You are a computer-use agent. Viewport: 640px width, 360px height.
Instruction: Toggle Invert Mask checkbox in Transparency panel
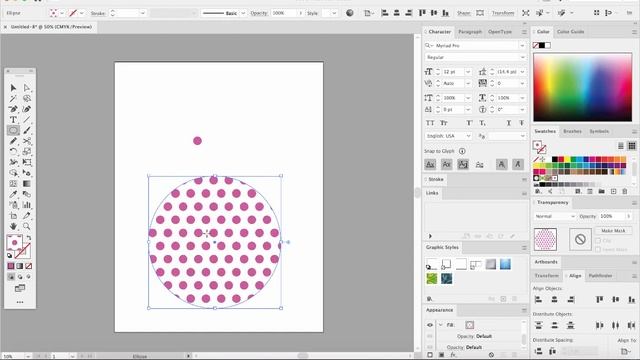(x=598, y=249)
